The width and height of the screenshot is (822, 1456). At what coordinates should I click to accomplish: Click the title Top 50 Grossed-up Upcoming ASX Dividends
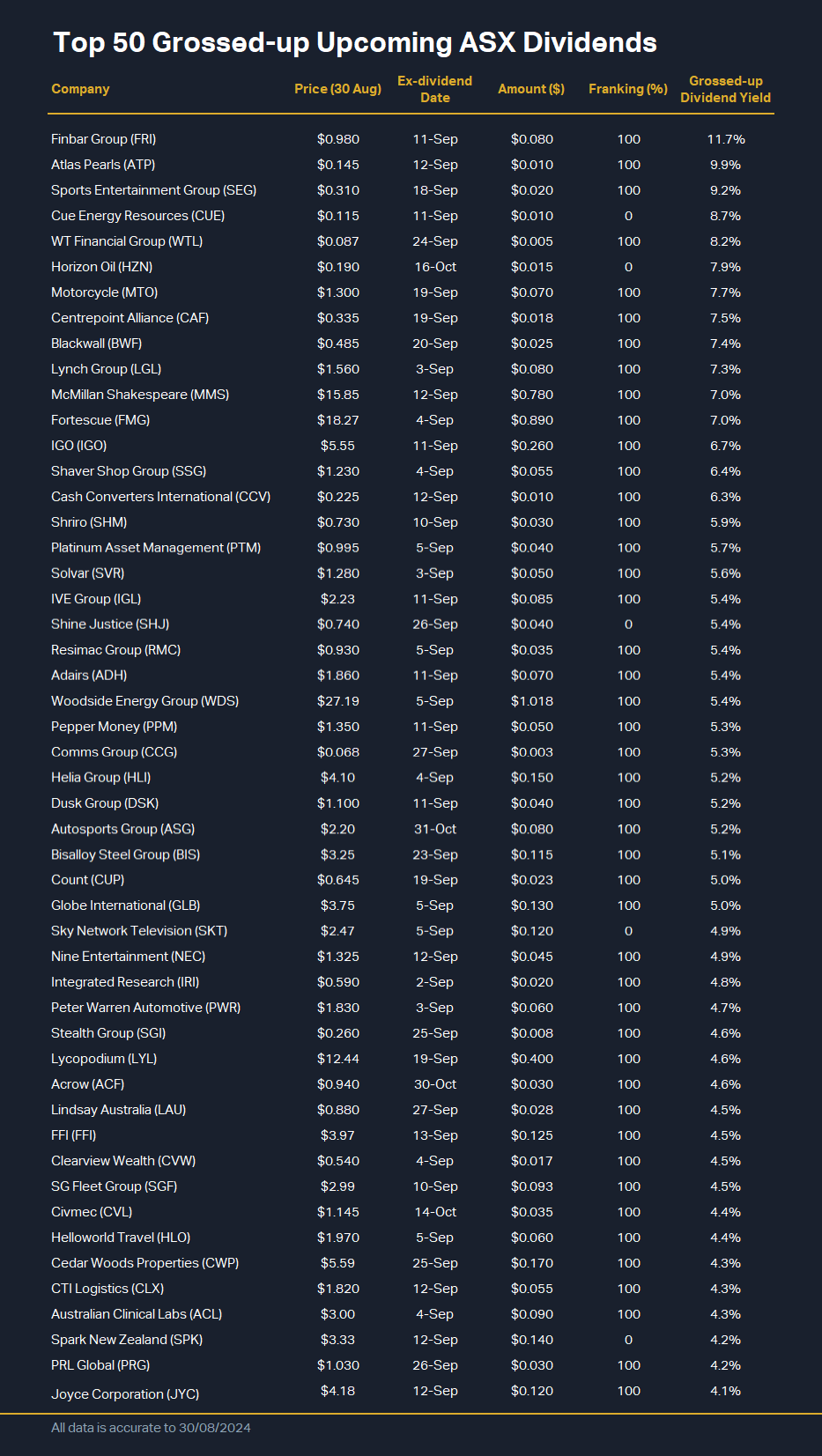tap(355, 42)
